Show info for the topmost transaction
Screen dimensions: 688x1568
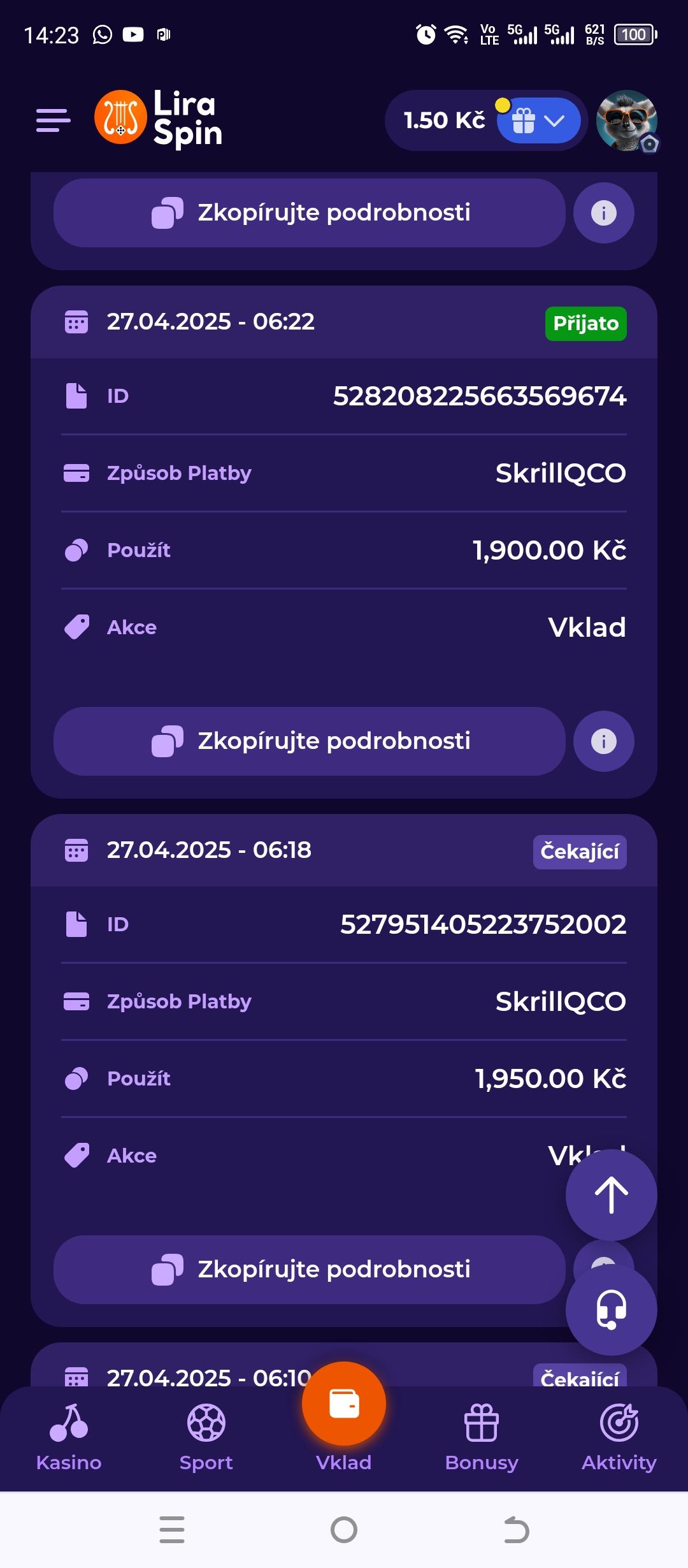click(603, 213)
